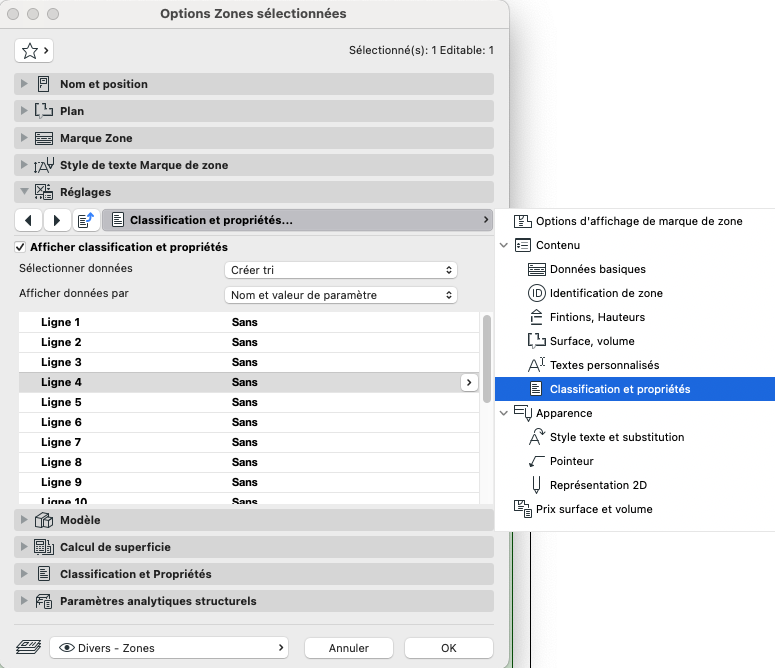Click the Nom et position panel icon
The image size is (775, 668).
coord(43,84)
